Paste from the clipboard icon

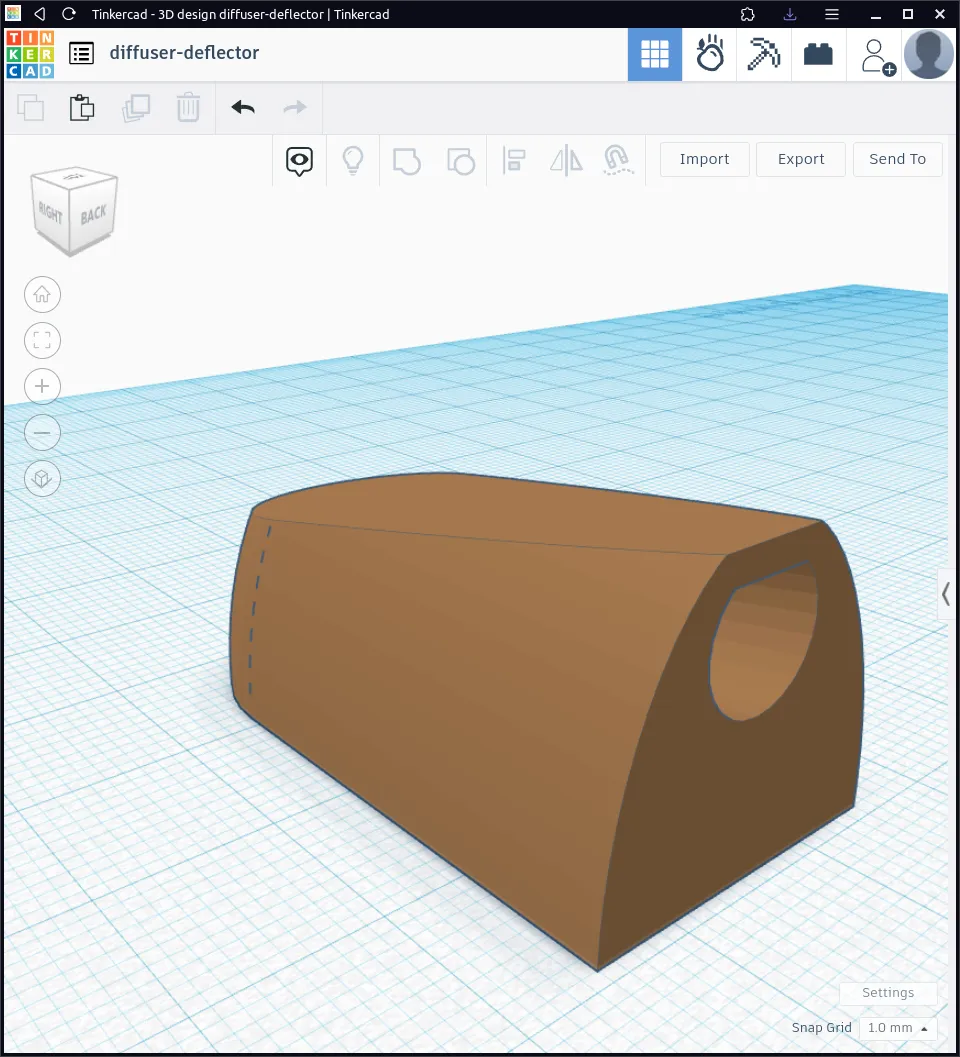(x=82, y=107)
